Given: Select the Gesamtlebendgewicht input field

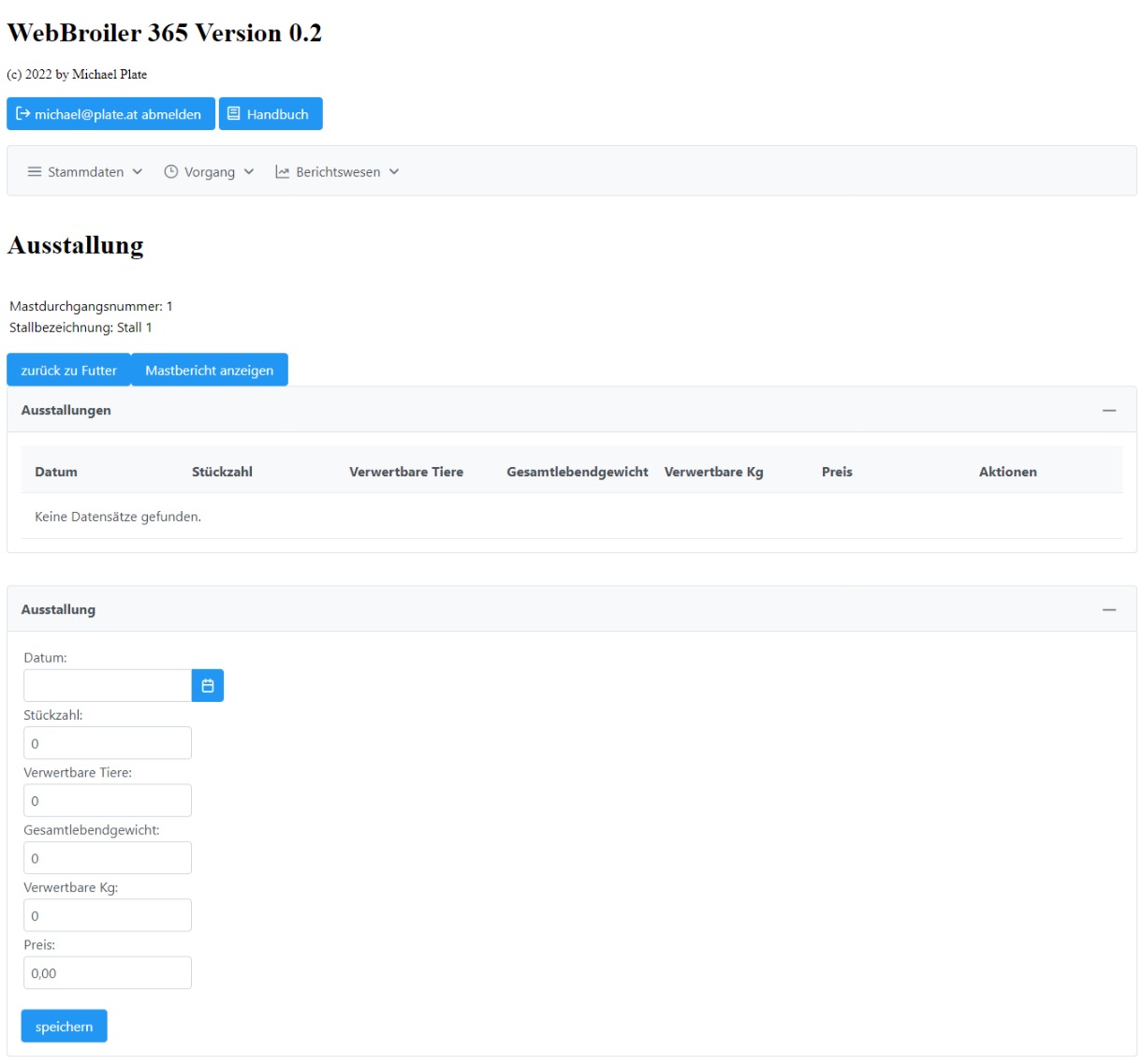Looking at the screenshot, I should pos(108,859).
